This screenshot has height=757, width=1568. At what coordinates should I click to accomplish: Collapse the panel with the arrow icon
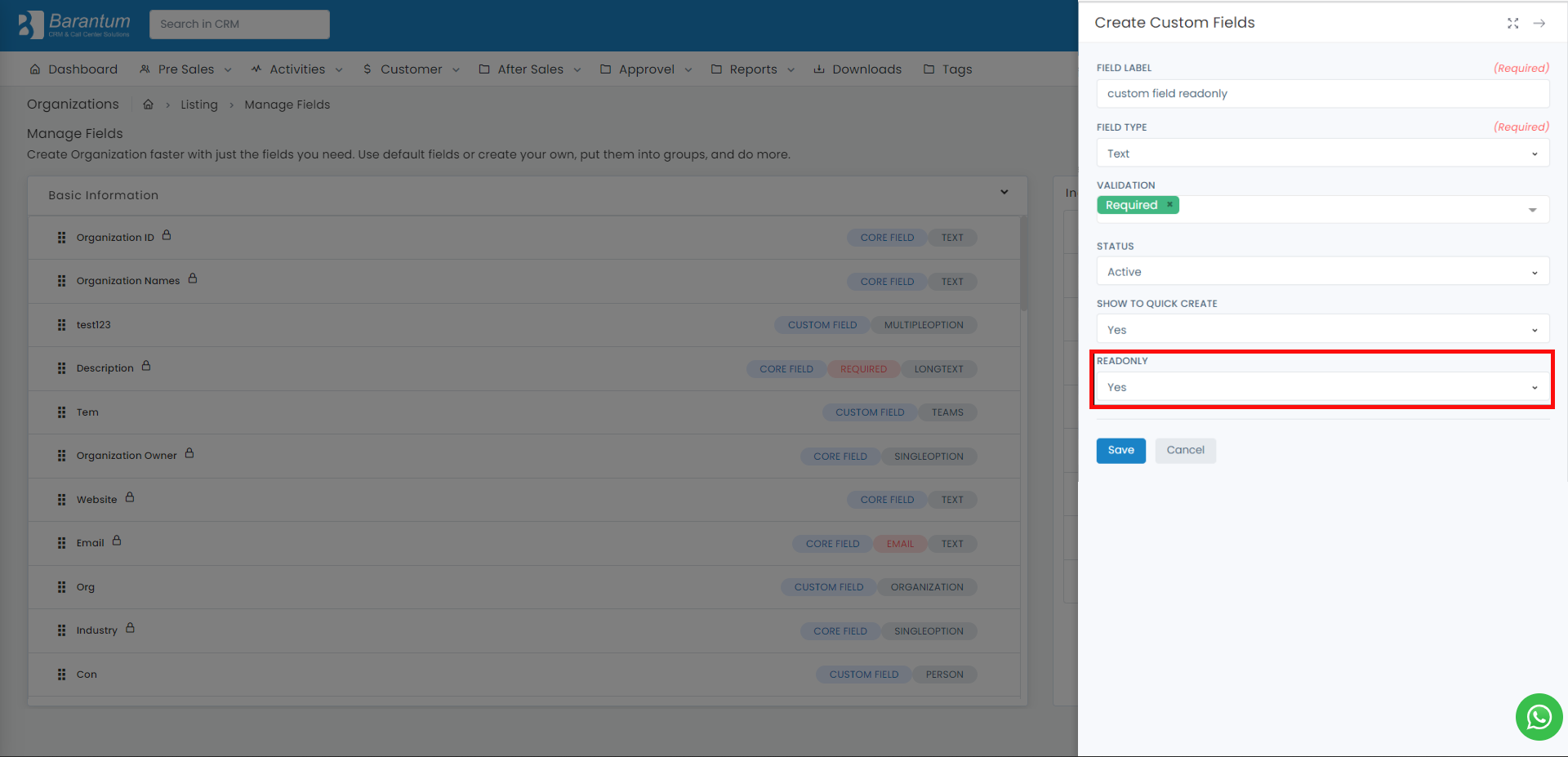1539,23
